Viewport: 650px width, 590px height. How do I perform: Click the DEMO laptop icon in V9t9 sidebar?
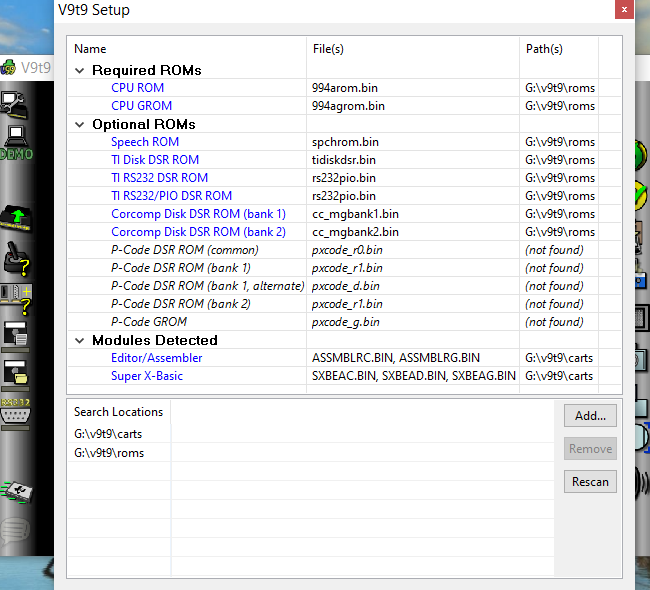(x=17, y=143)
